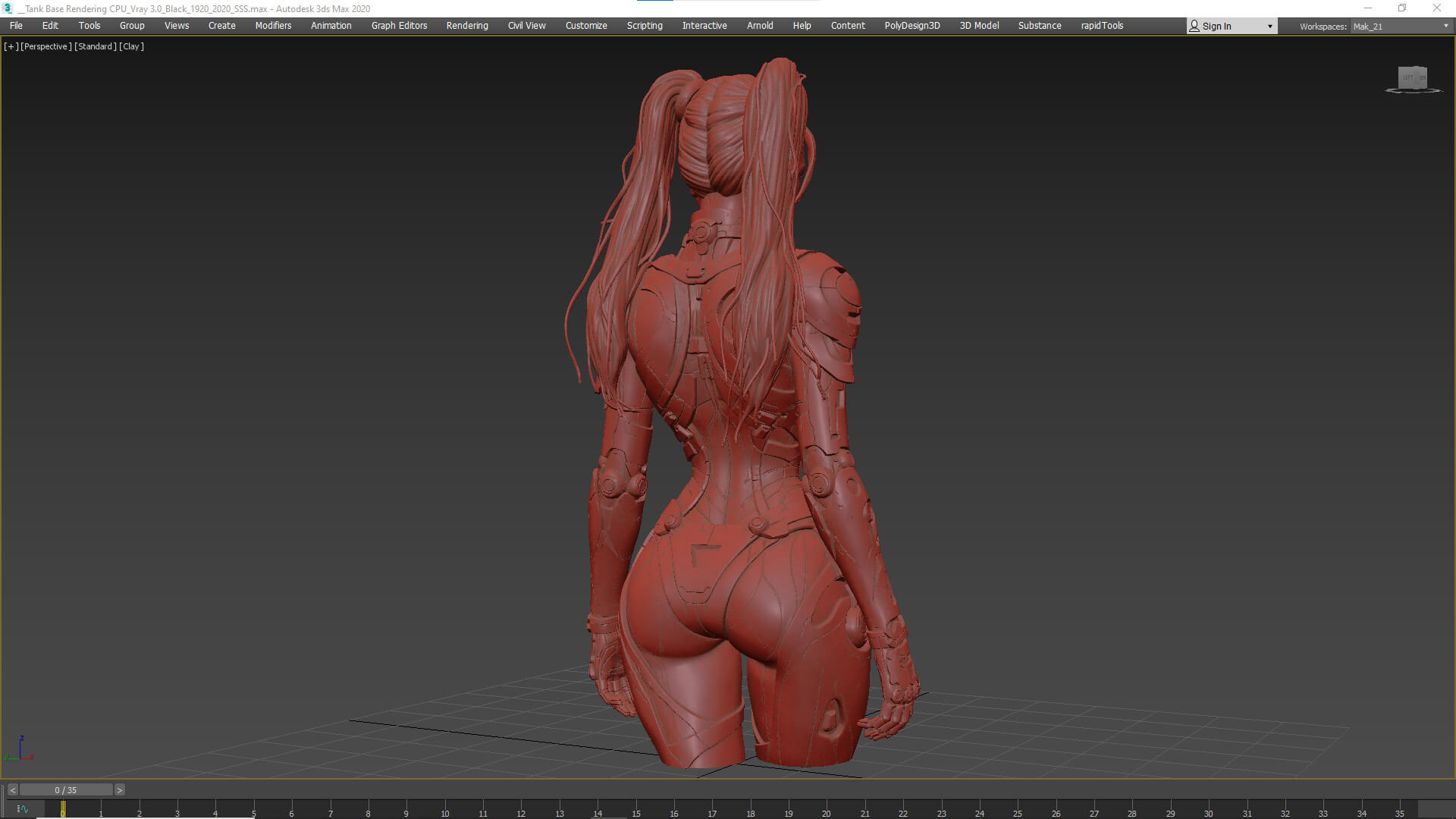Click the 0 / 35 time slider handle
The height and width of the screenshot is (819, 1456).
click(x=66, y=790)
